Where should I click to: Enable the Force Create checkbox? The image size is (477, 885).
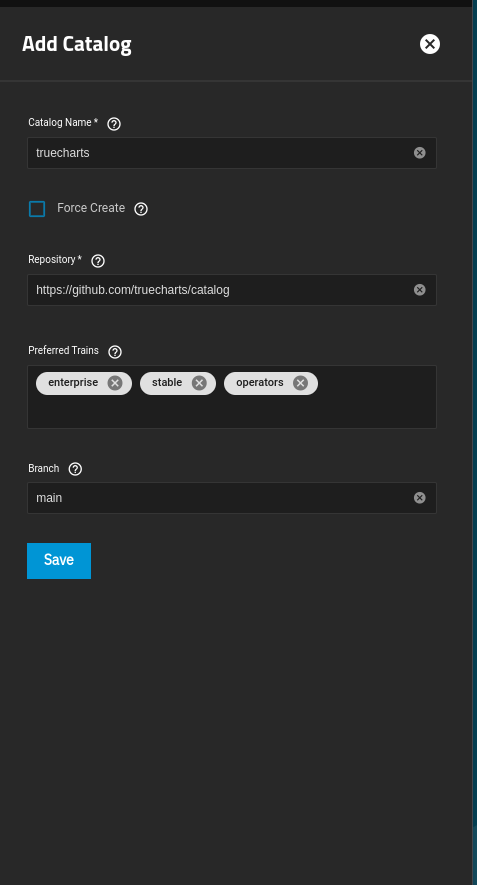37,209
